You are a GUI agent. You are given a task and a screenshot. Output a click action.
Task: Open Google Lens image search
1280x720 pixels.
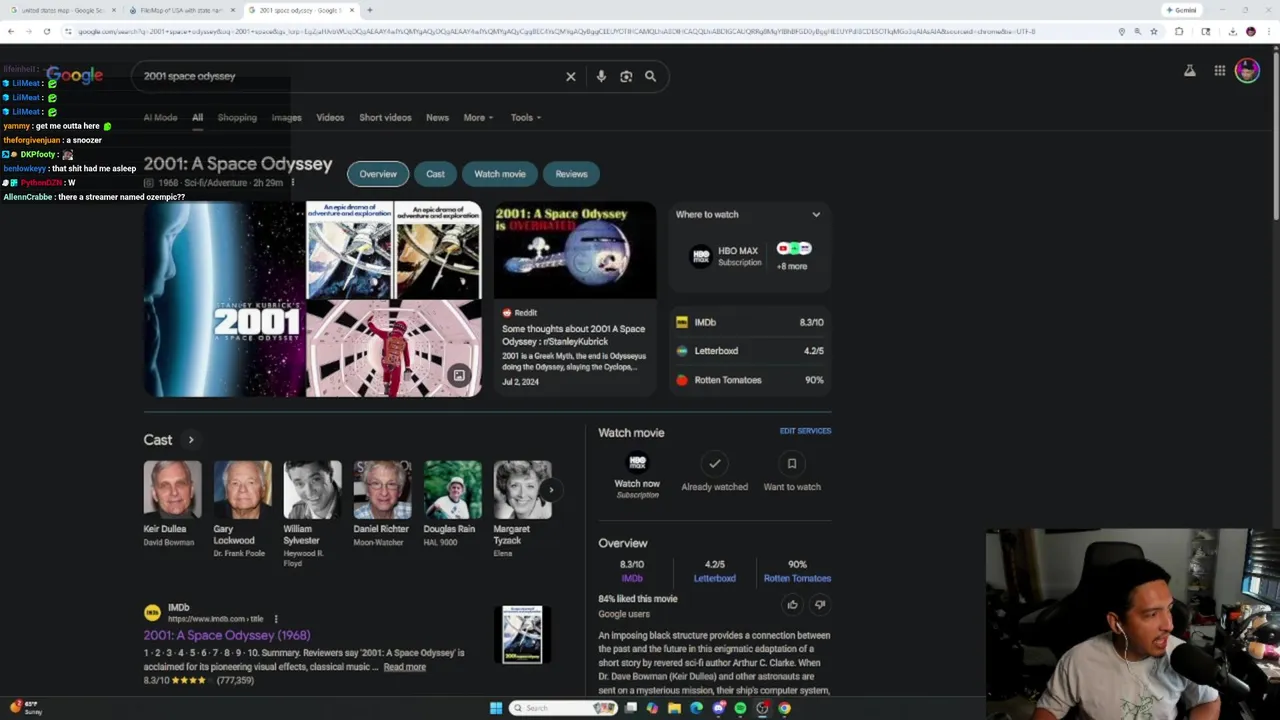[x=626, y=76]
